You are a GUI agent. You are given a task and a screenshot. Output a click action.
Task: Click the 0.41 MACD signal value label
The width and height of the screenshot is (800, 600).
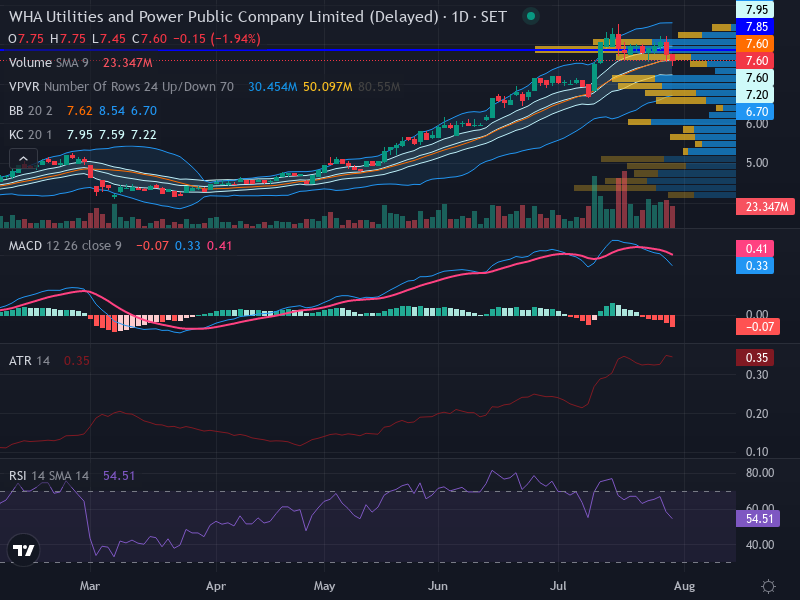click(x=755, y=248)
